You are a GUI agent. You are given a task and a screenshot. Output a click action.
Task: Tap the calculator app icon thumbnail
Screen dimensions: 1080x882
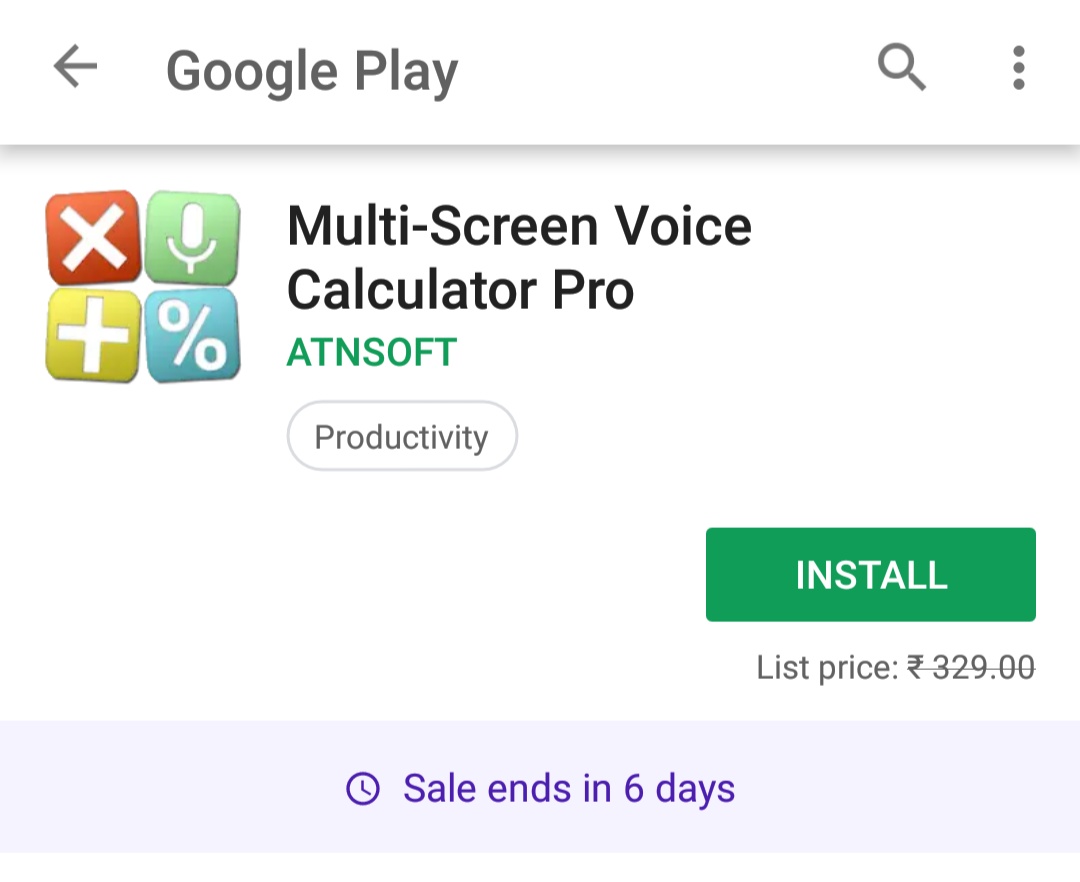143,286
